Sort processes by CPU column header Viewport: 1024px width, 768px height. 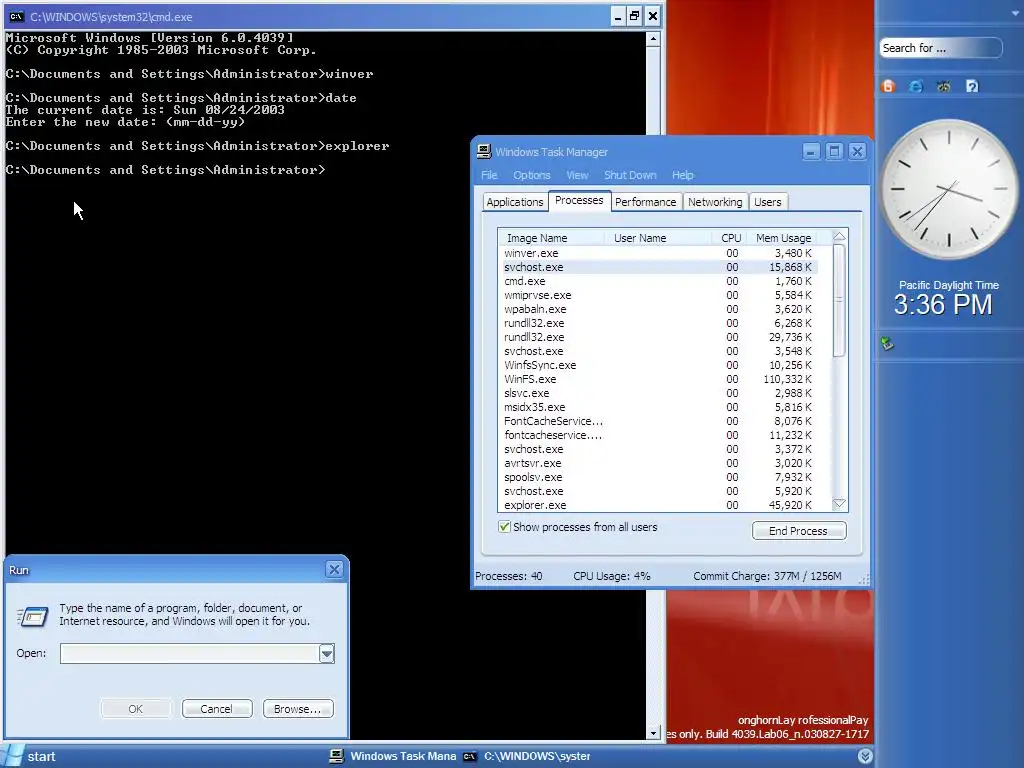point(728,238)
